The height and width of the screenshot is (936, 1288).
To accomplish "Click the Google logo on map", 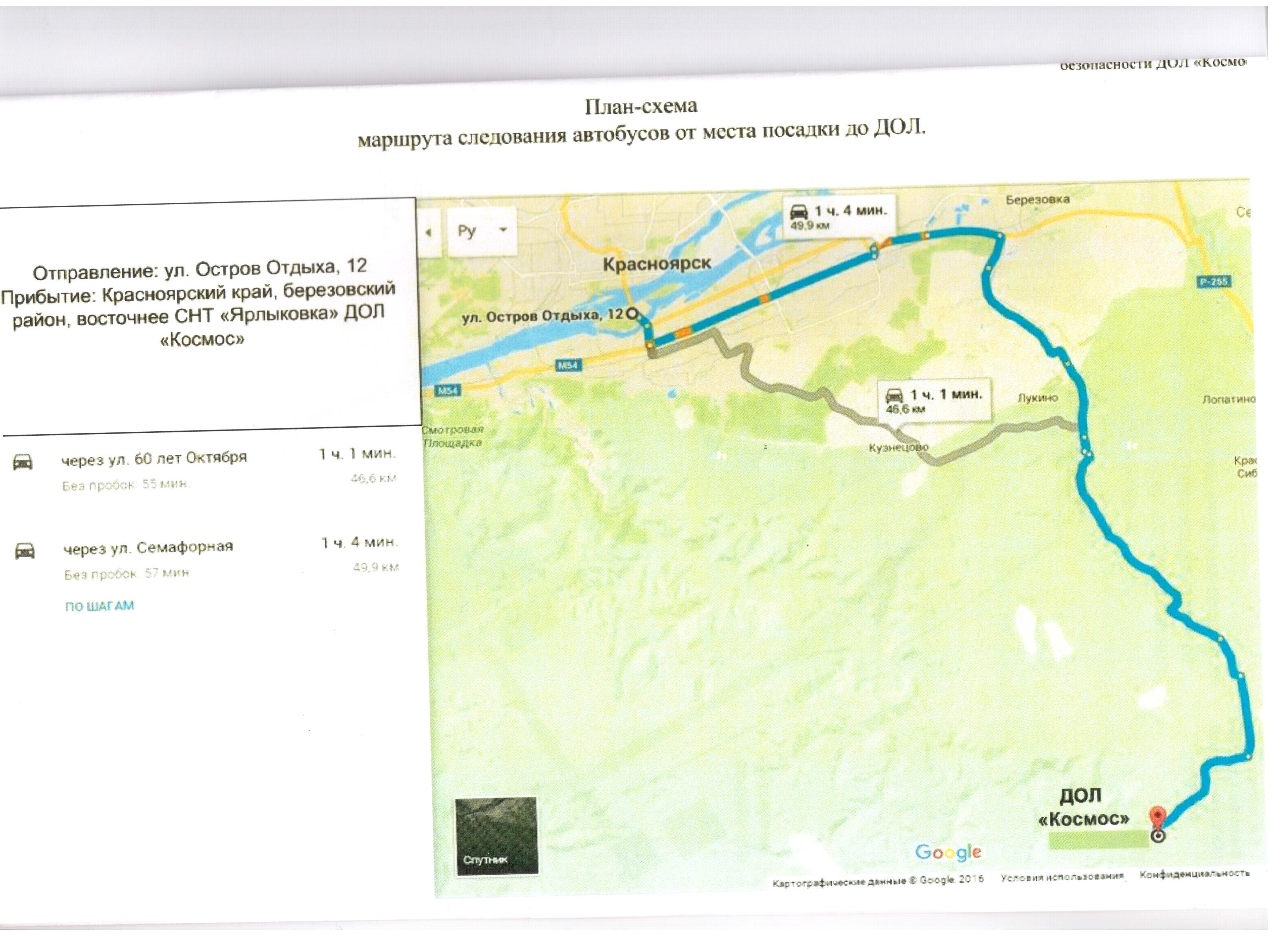I will [x=948, y=852].
